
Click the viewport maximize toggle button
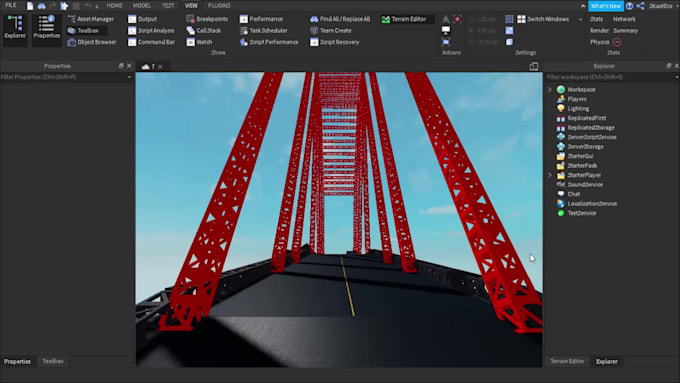(534, 66)
